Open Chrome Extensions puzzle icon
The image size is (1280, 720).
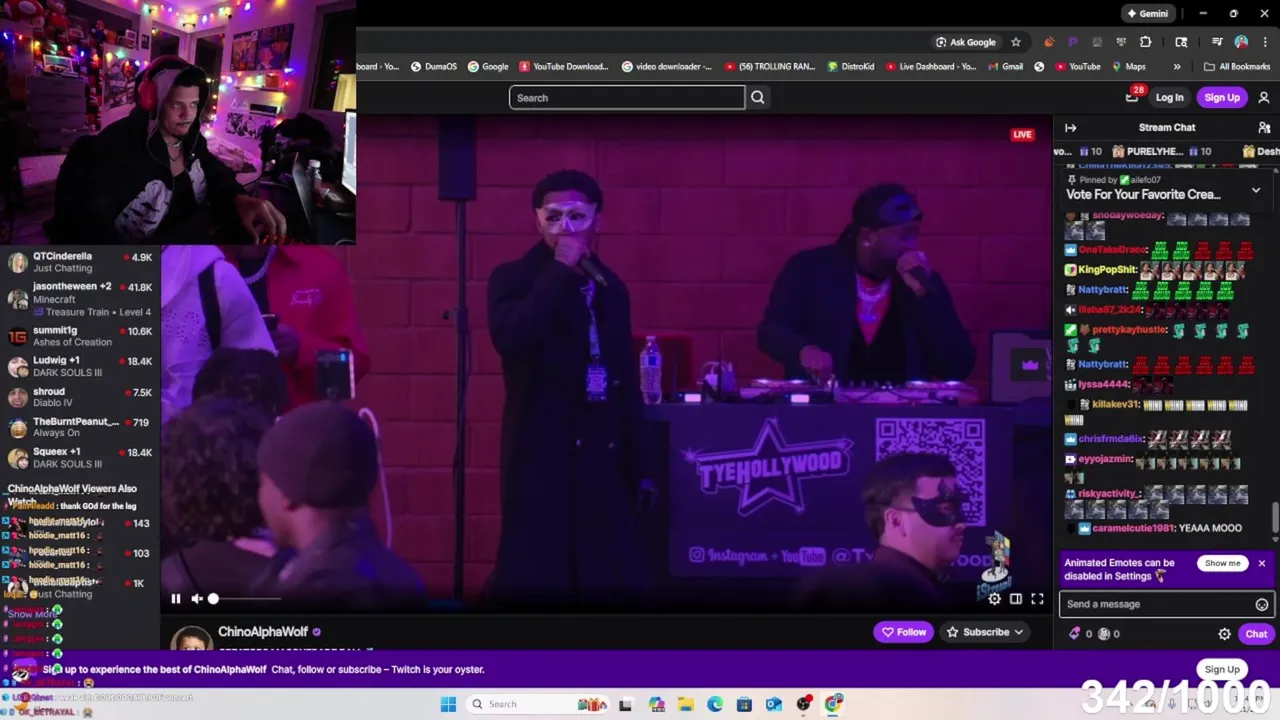1146,42
